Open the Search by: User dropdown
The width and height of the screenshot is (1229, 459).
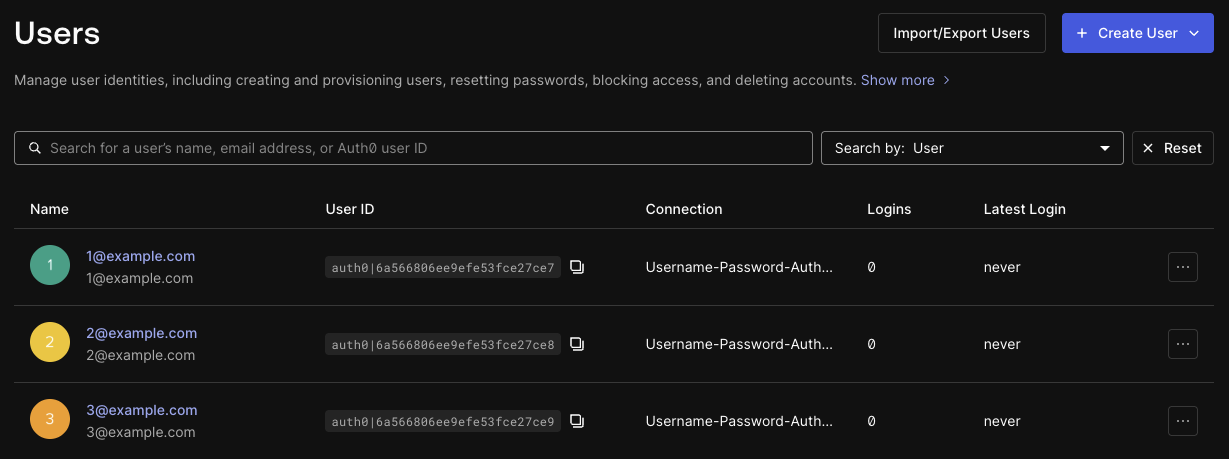pos(972,148)
